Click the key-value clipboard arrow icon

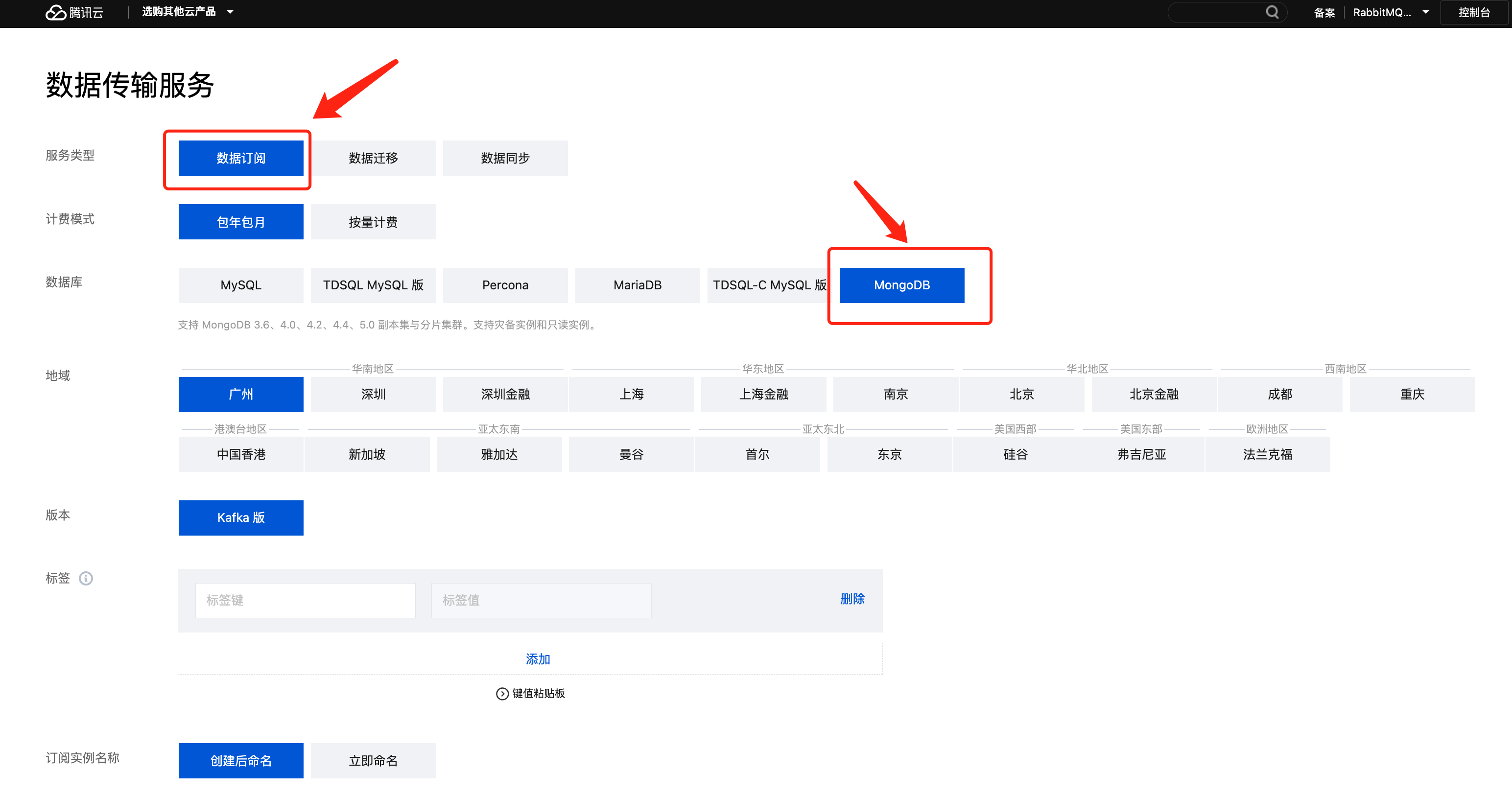[x=502, y=694]
